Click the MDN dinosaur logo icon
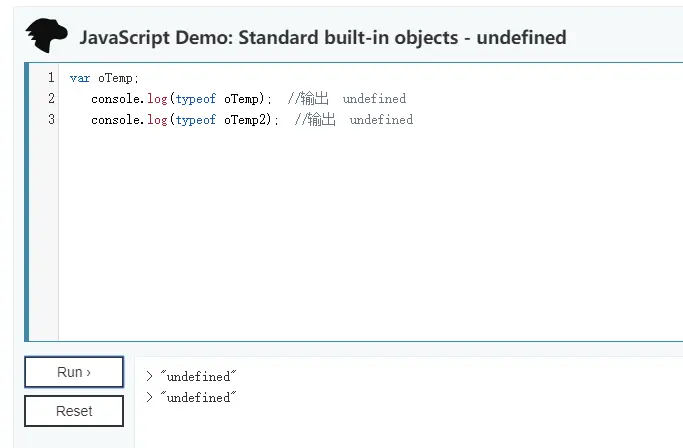This screenshot has height=448, width=683. click(47, 35)
